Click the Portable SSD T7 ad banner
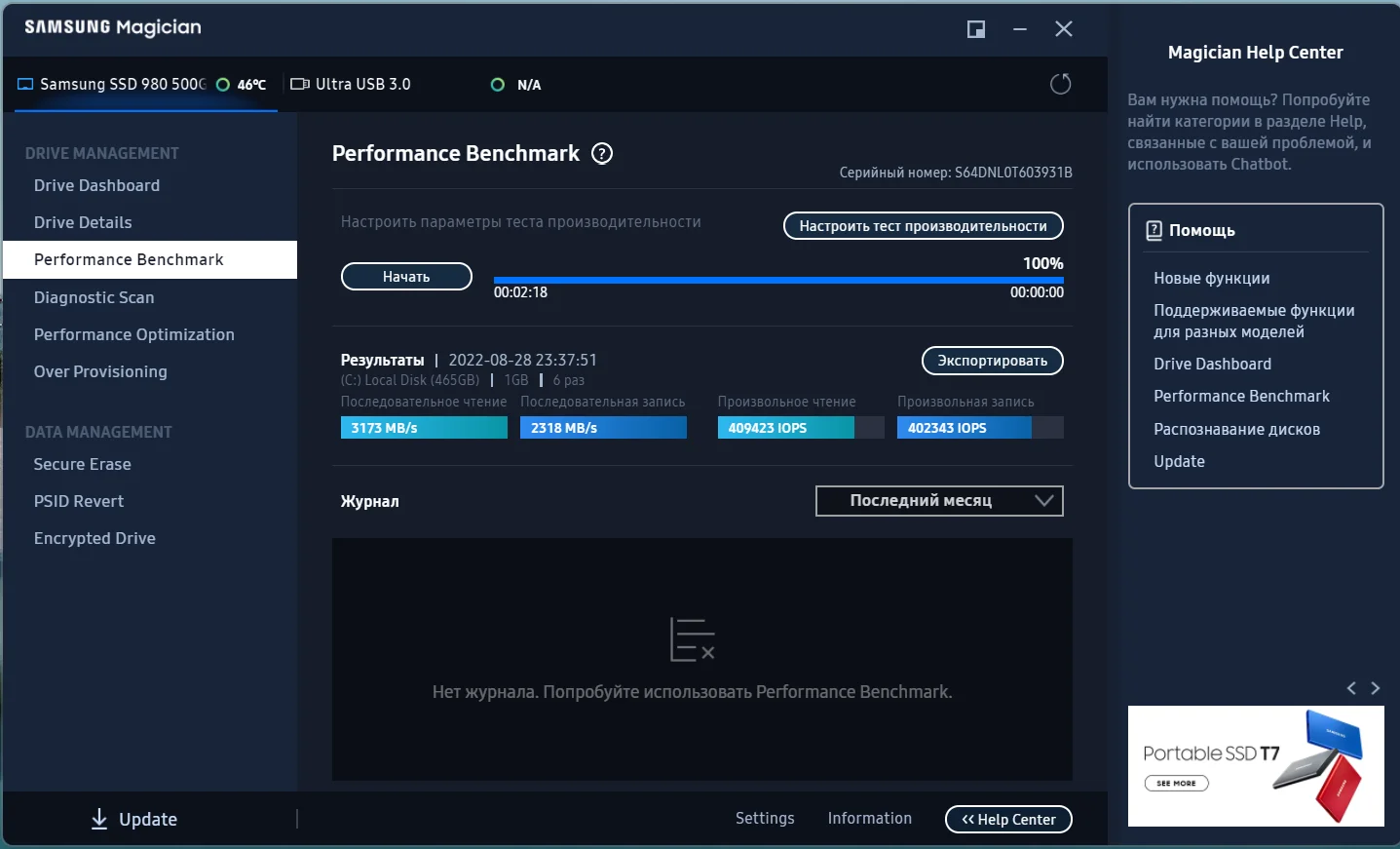 click(x=1256, y=766)
